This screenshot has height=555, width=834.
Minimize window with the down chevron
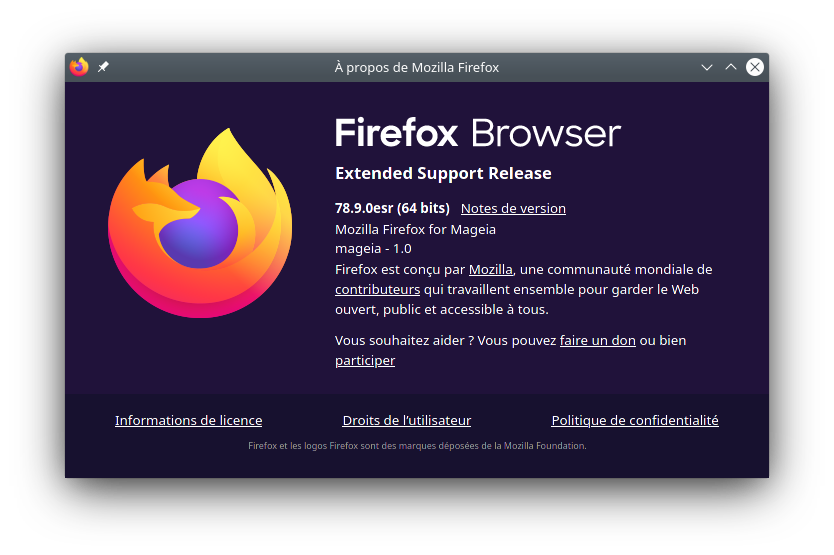(706, 68)
